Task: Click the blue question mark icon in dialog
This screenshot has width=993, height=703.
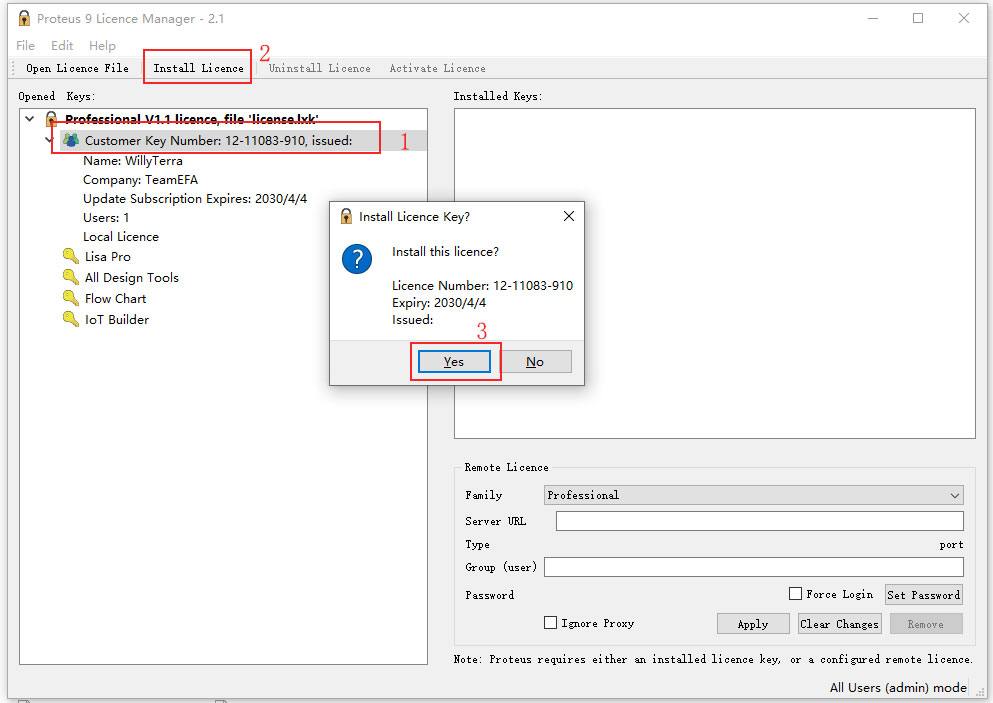Action: tap(357, 259)
